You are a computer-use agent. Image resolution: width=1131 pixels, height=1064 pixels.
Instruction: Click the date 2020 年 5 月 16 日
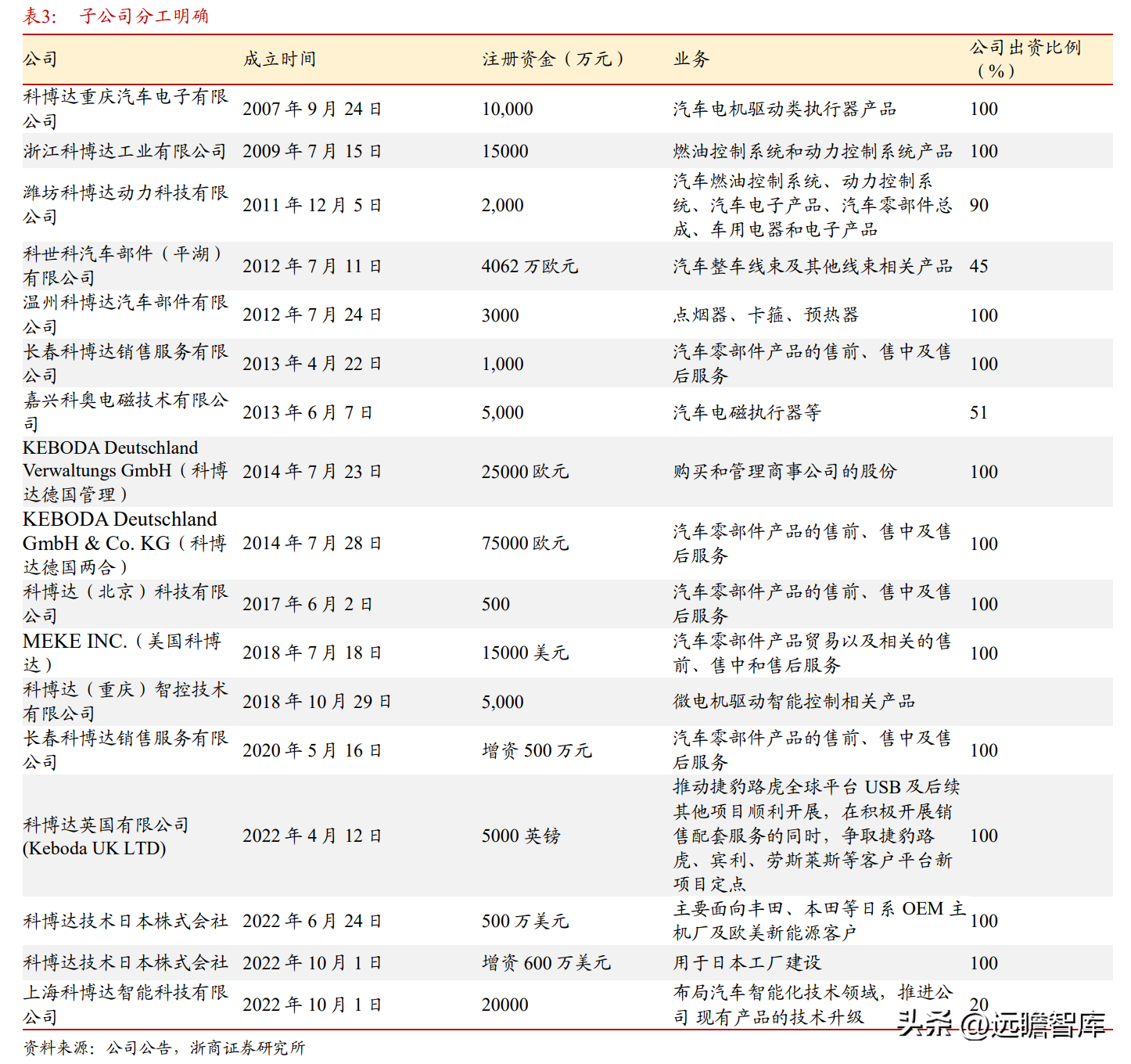[x=312, y=750]
